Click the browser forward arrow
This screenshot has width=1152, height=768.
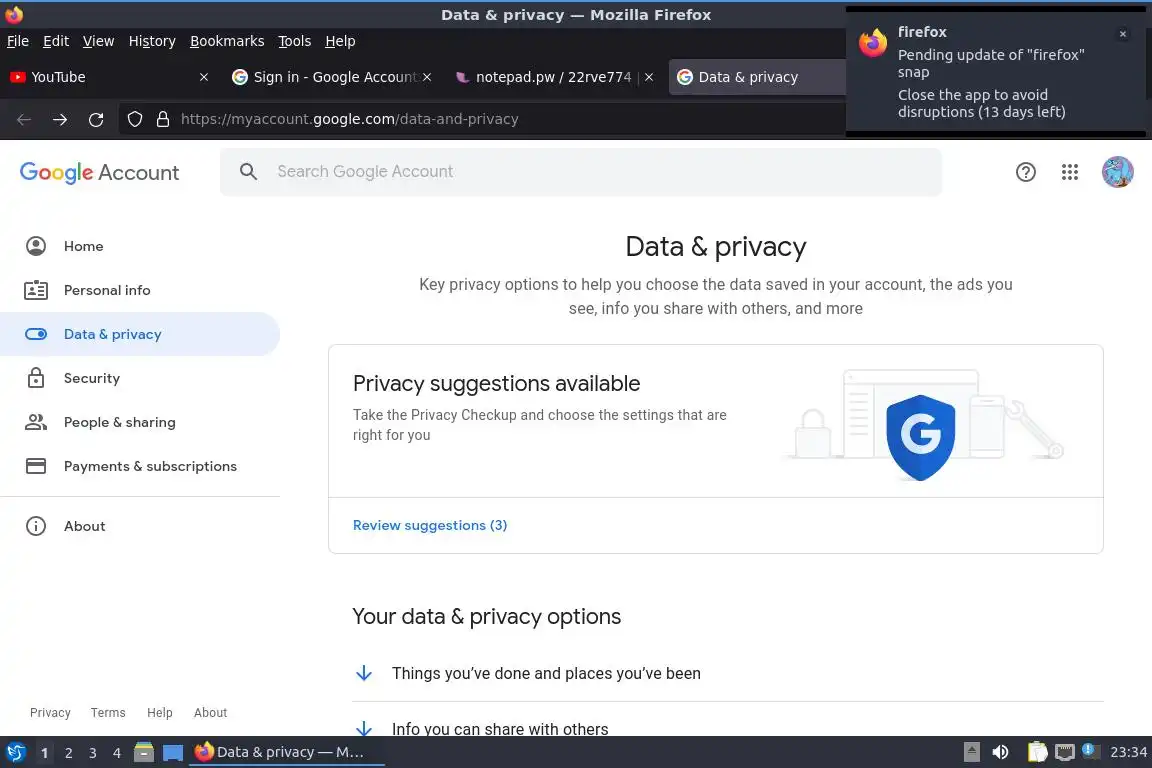(60, 119)
